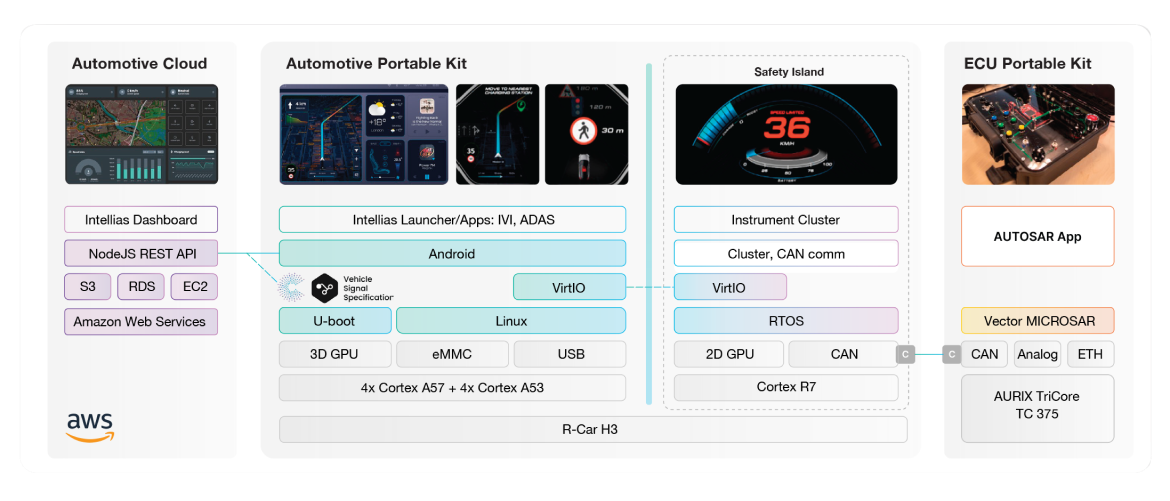Select the Intellias Dashboard block

(x=141, y=220)
